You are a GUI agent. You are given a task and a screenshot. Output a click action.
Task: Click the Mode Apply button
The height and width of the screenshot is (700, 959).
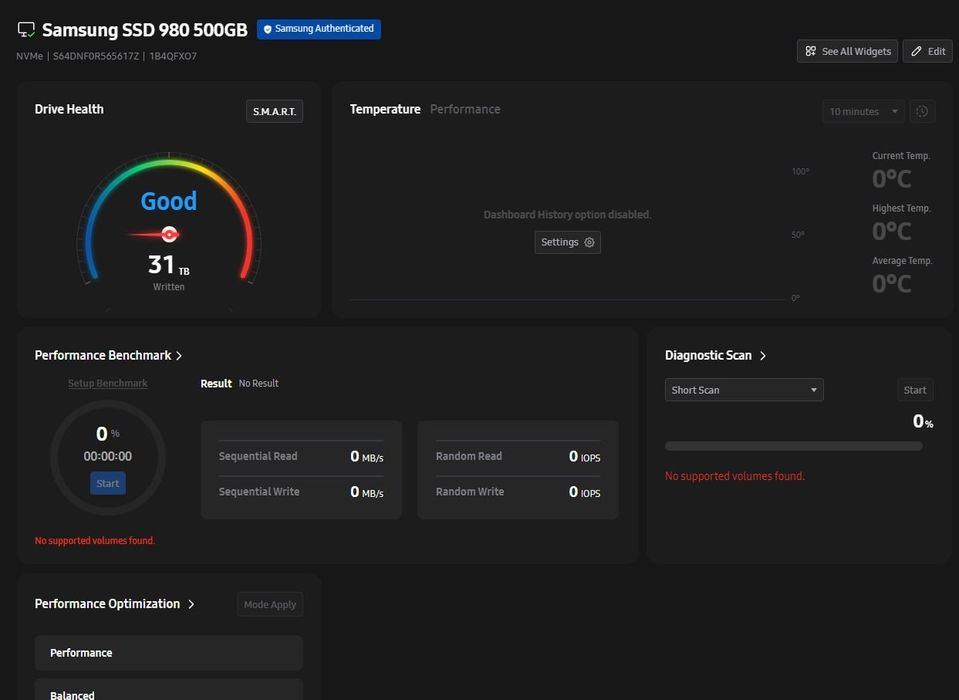coord(270,605)
